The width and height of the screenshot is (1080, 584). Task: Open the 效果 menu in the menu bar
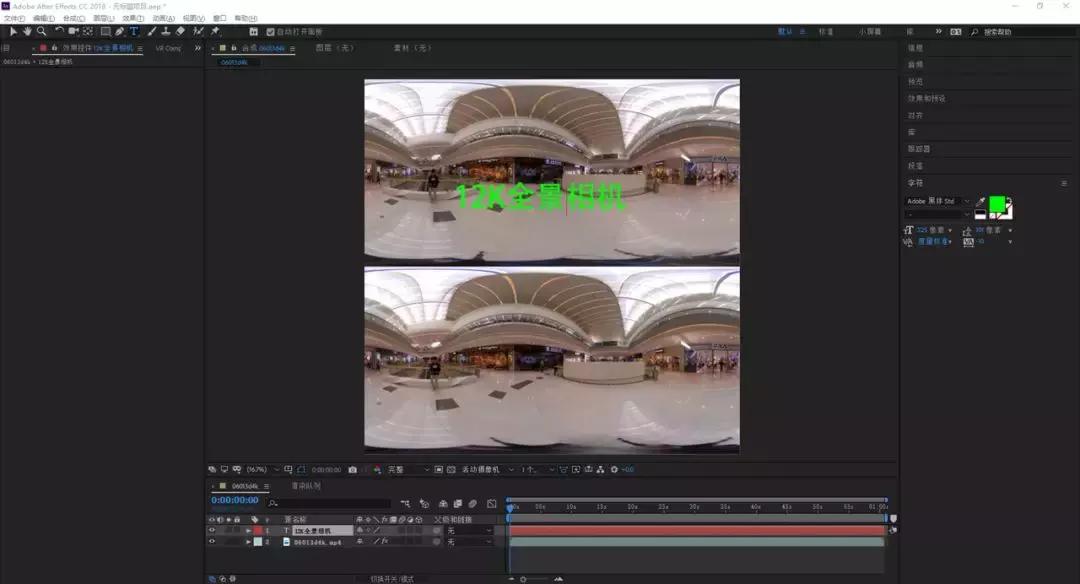coord(133,16)
